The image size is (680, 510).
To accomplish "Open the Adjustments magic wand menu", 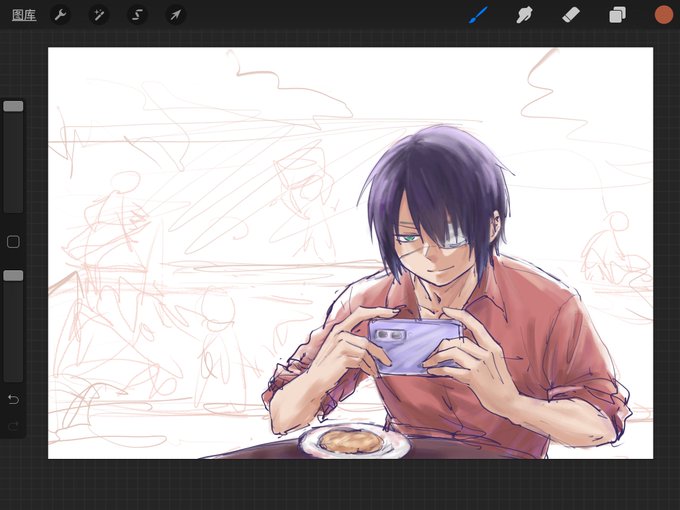I will pos(99,15).
